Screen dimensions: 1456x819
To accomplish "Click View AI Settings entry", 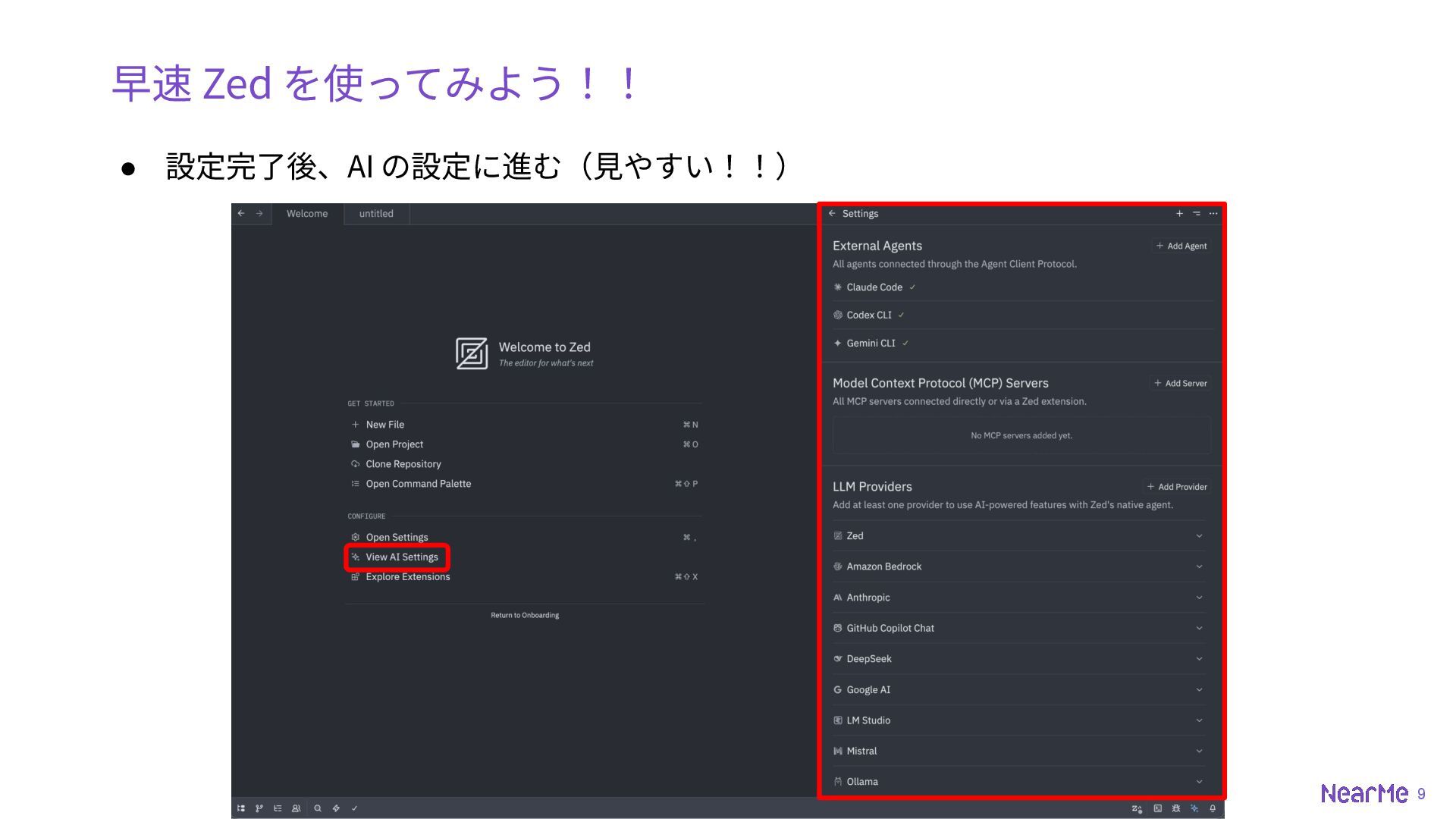I will click(402, 557).
